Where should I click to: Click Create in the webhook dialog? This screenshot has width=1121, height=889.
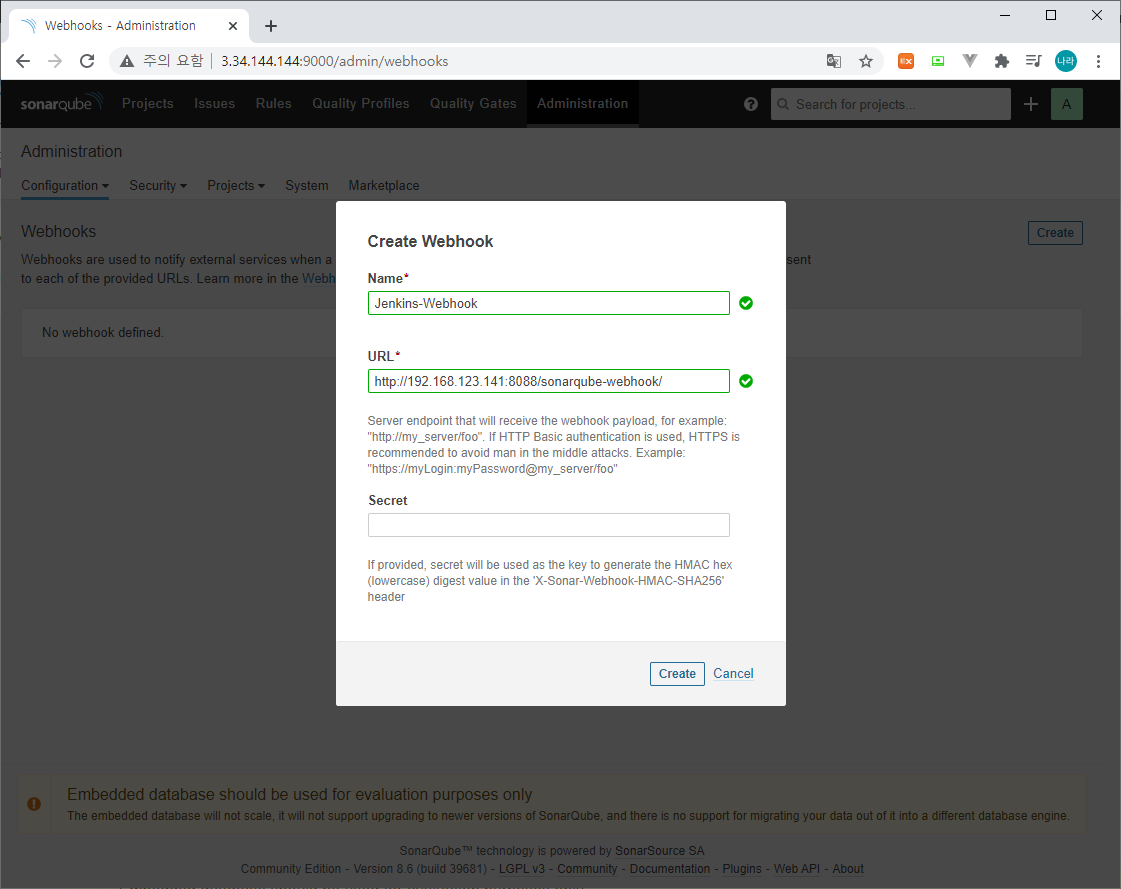click(677, 674)
